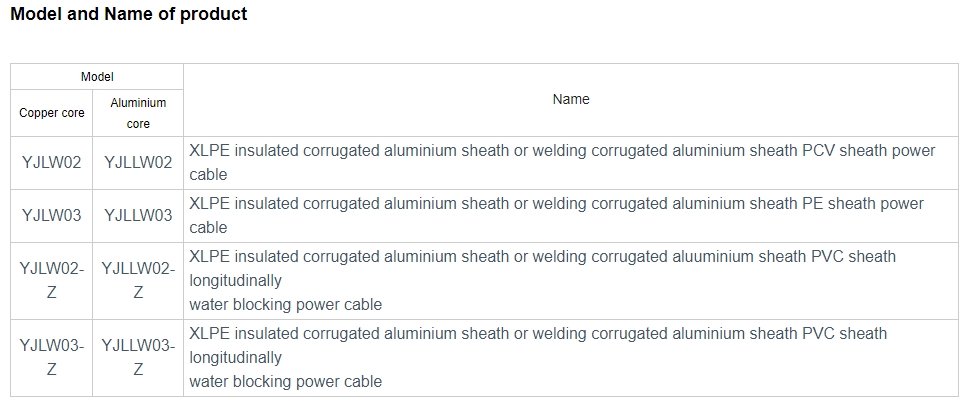Screen dimensions: 967x403
Task: Click word 'XLPE' in the YJLW03 row
Action: [x=209, y=204]
